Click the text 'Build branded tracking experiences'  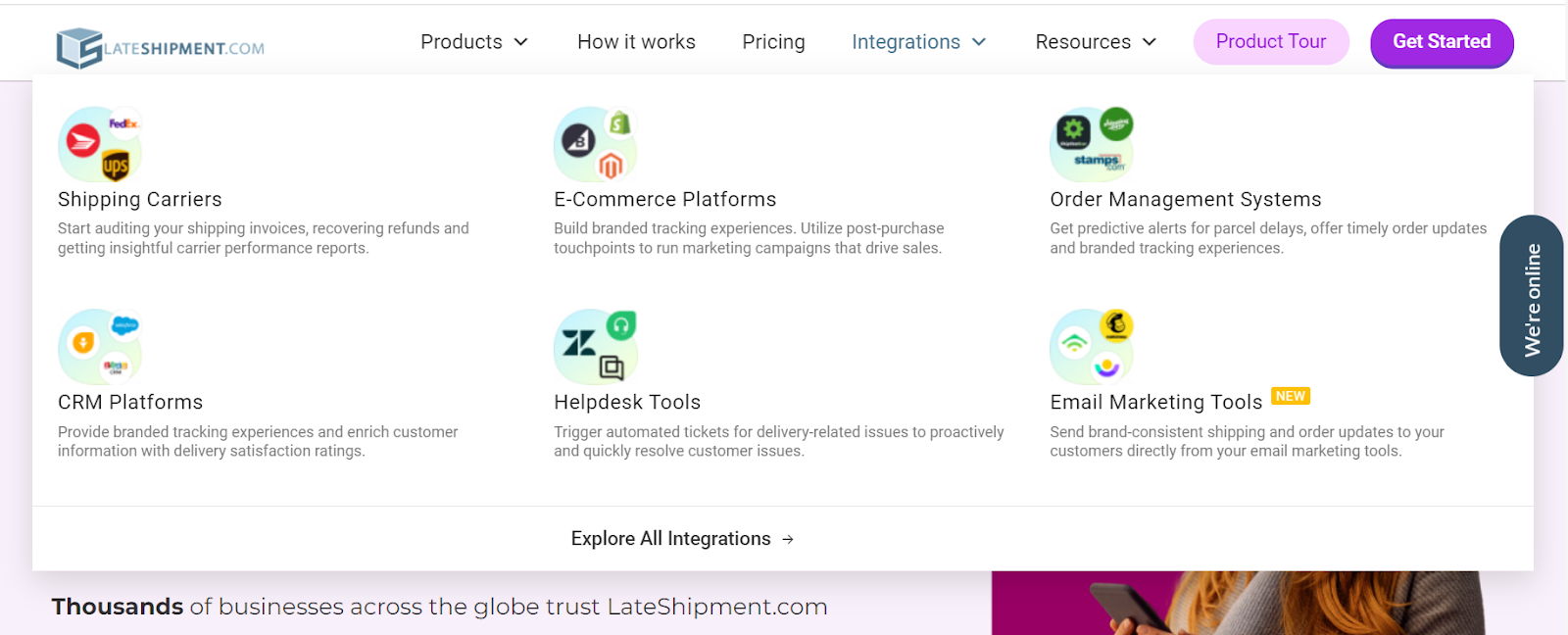tap(675, 228)
